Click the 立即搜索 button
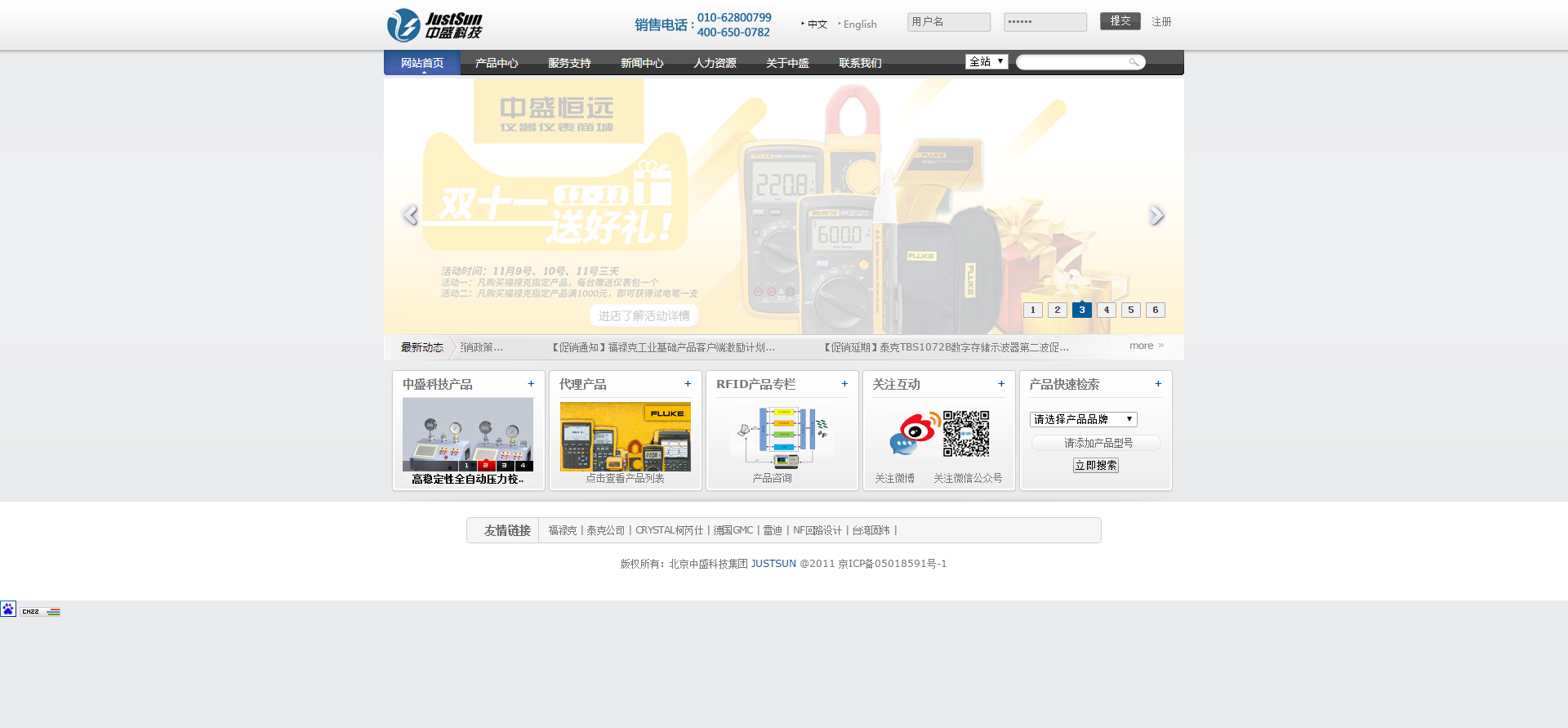This screenshot has width=1568, height=728. 1096,465
